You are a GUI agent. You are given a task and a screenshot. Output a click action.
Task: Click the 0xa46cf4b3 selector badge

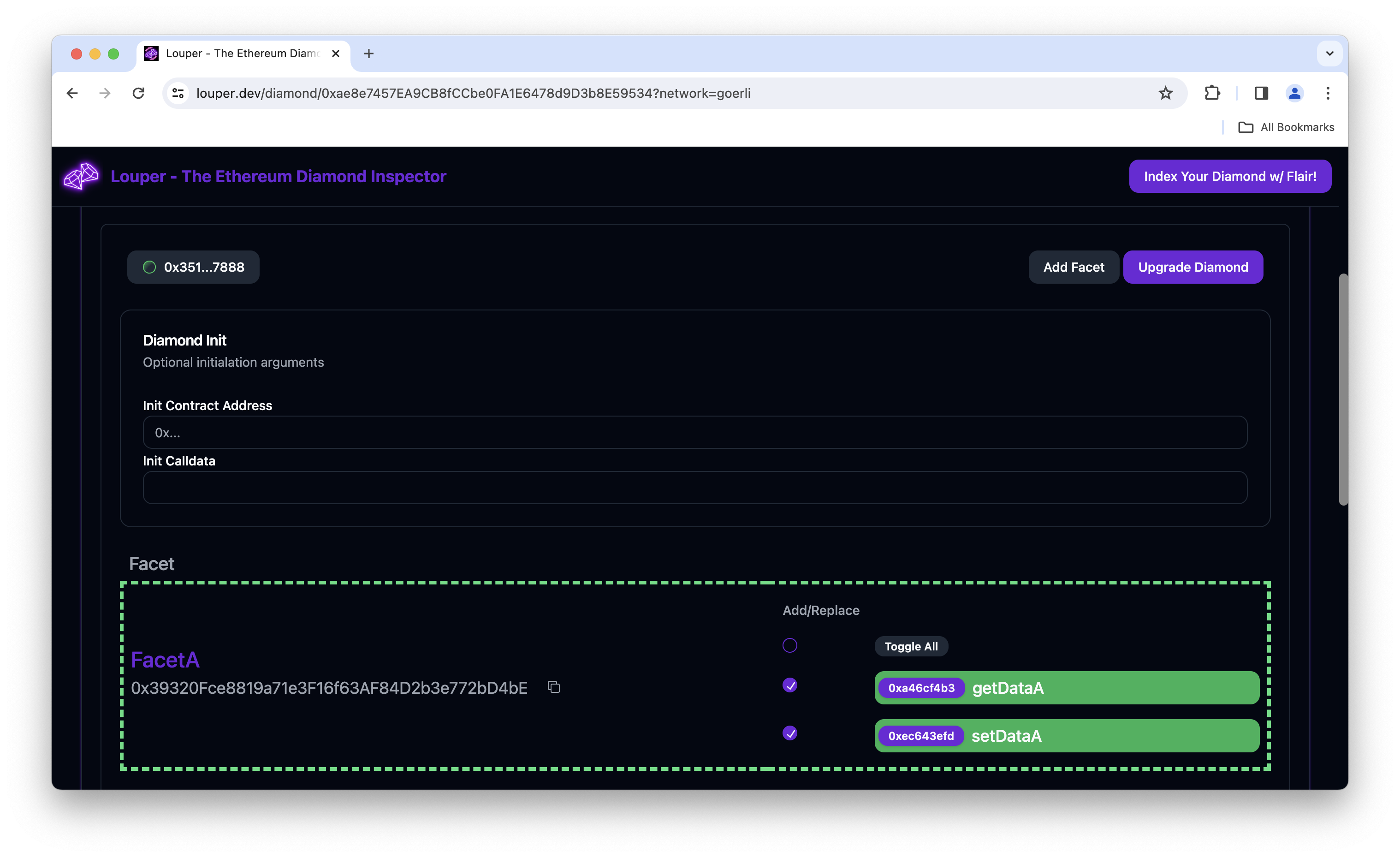pos(921,688)
